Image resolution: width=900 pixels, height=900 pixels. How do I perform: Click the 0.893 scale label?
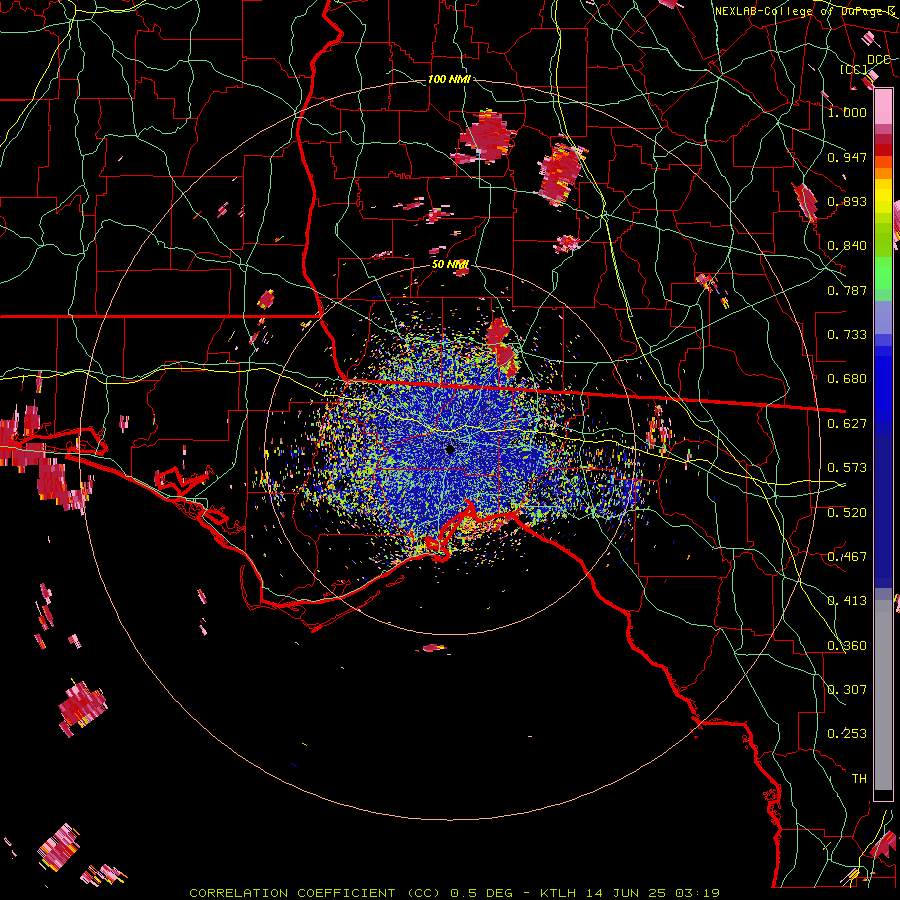pyautogui.click(x=847, y=201)
